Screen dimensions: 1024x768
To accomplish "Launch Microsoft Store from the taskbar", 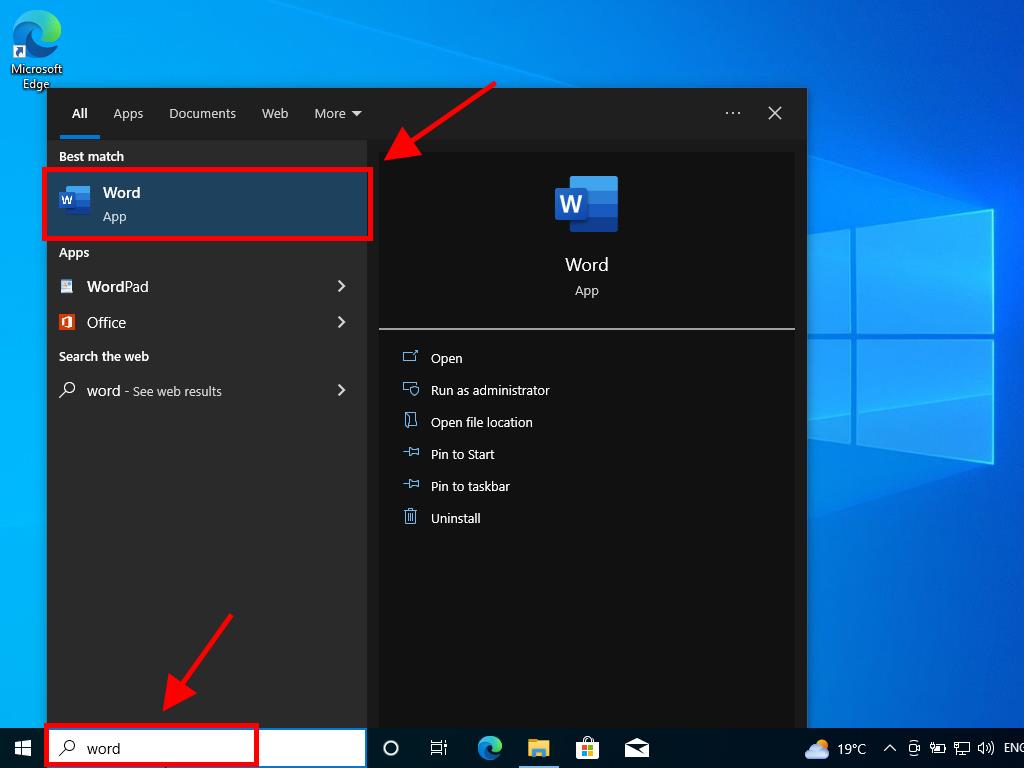I will pos(587,748).
